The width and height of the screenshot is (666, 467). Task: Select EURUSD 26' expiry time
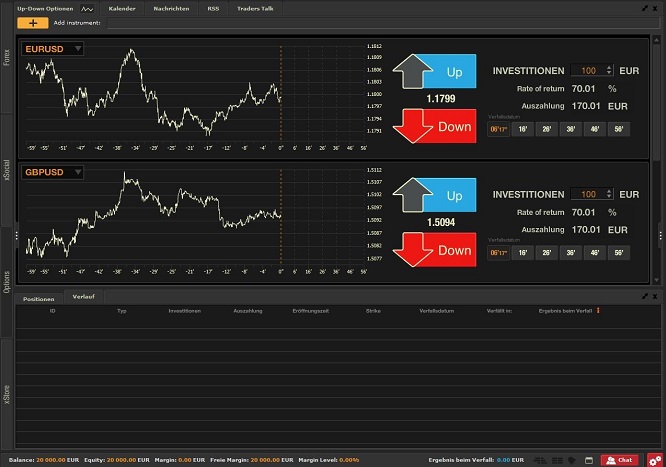[x=547, y=129]
